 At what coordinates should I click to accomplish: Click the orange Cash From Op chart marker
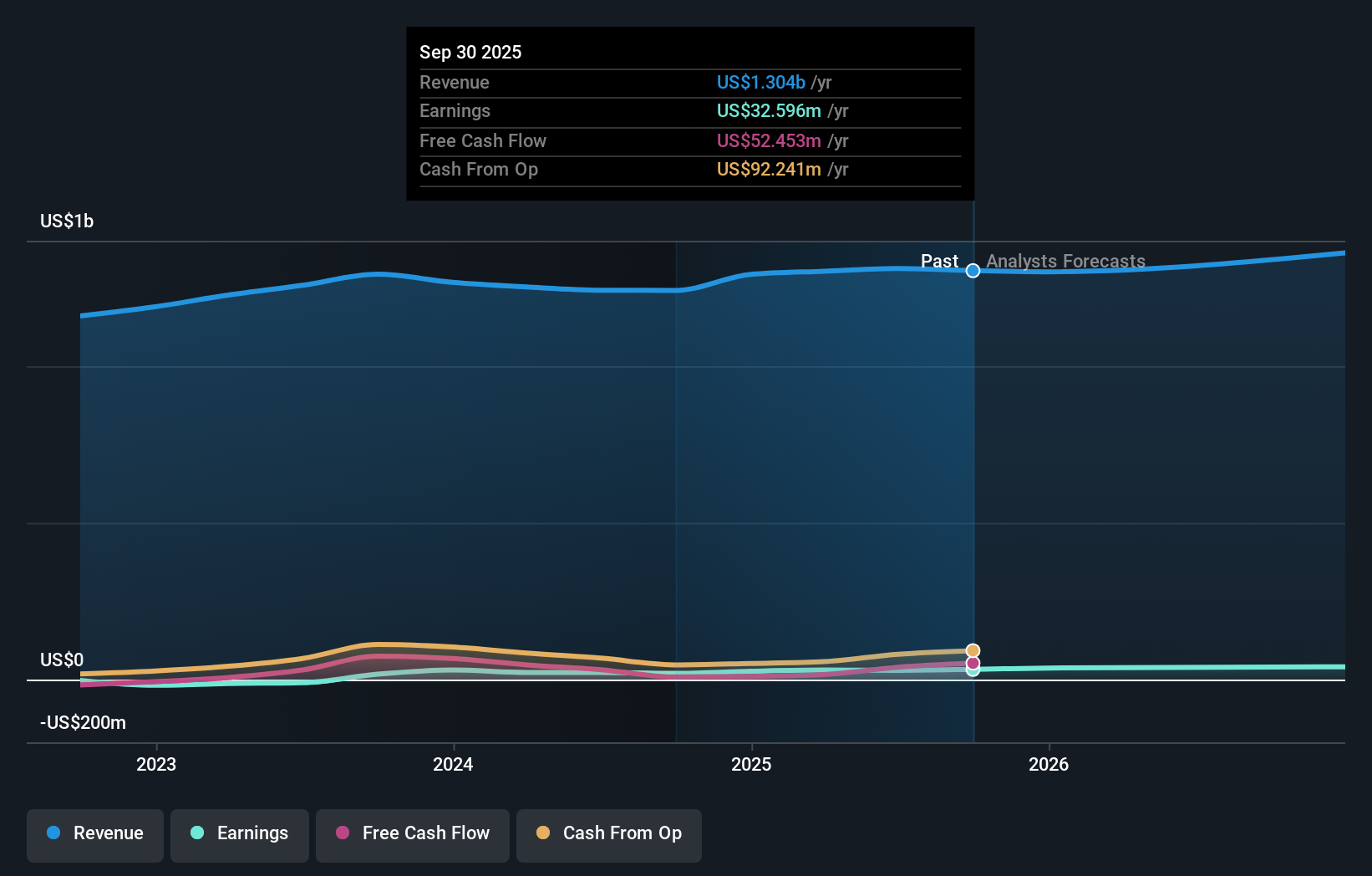(972, 649)
